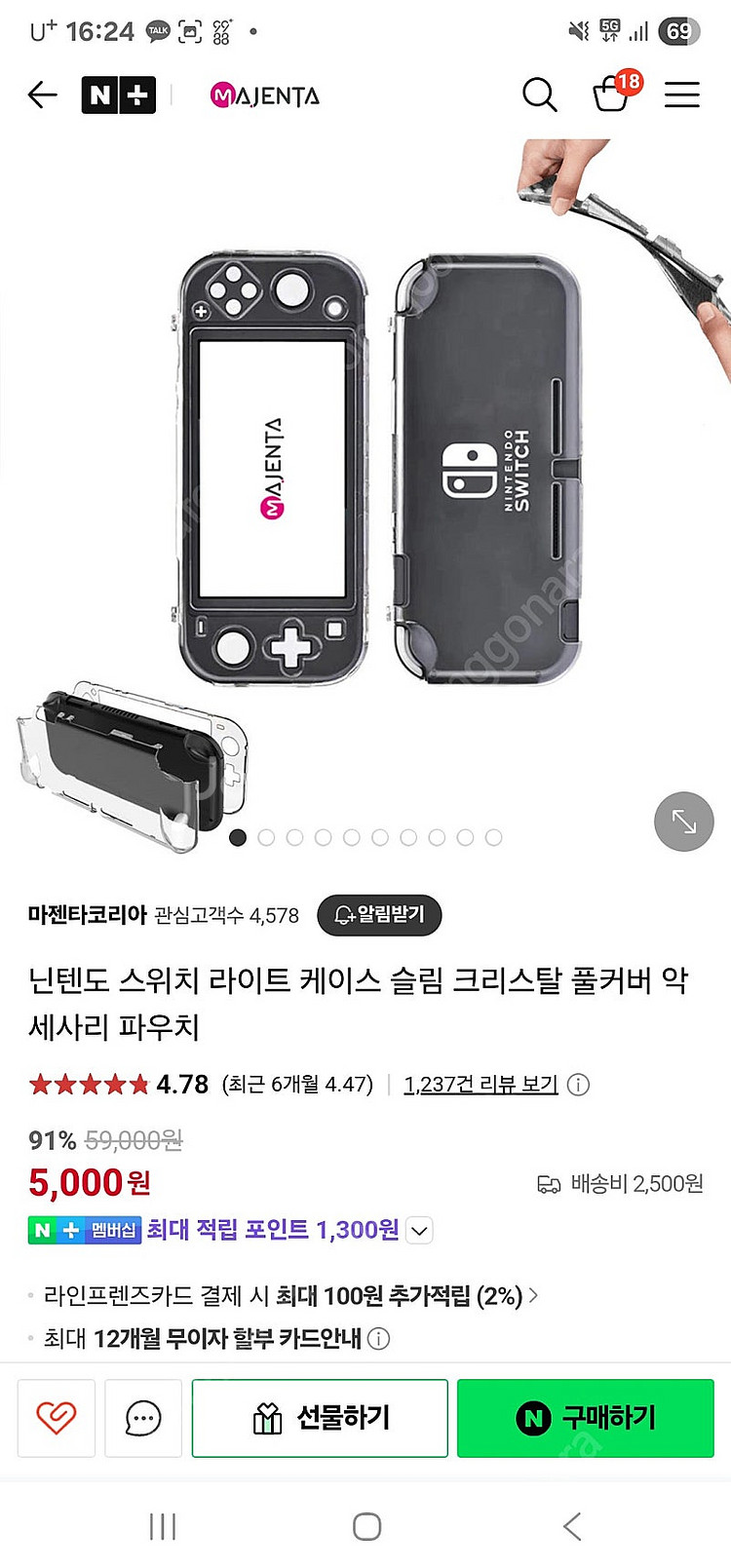Screen dimensions: 731x1568
Task: Open 1,237건 리뷰 보기 link
Action: [481, 1085]
